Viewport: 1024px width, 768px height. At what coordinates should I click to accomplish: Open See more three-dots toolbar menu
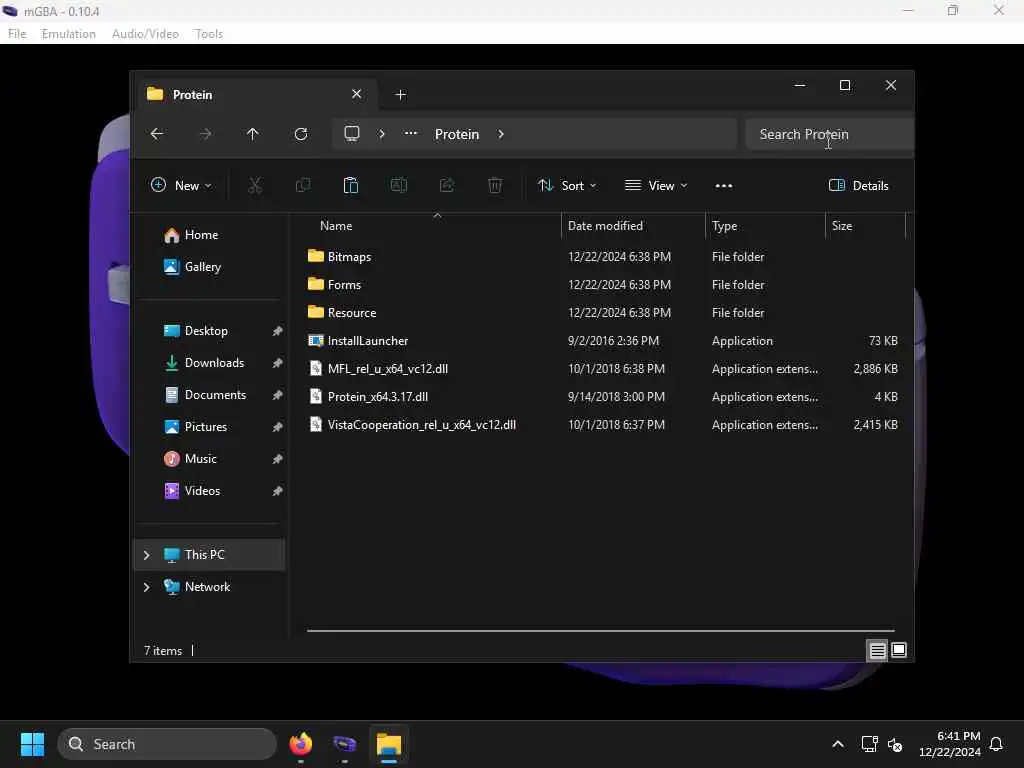coord(724,185)
